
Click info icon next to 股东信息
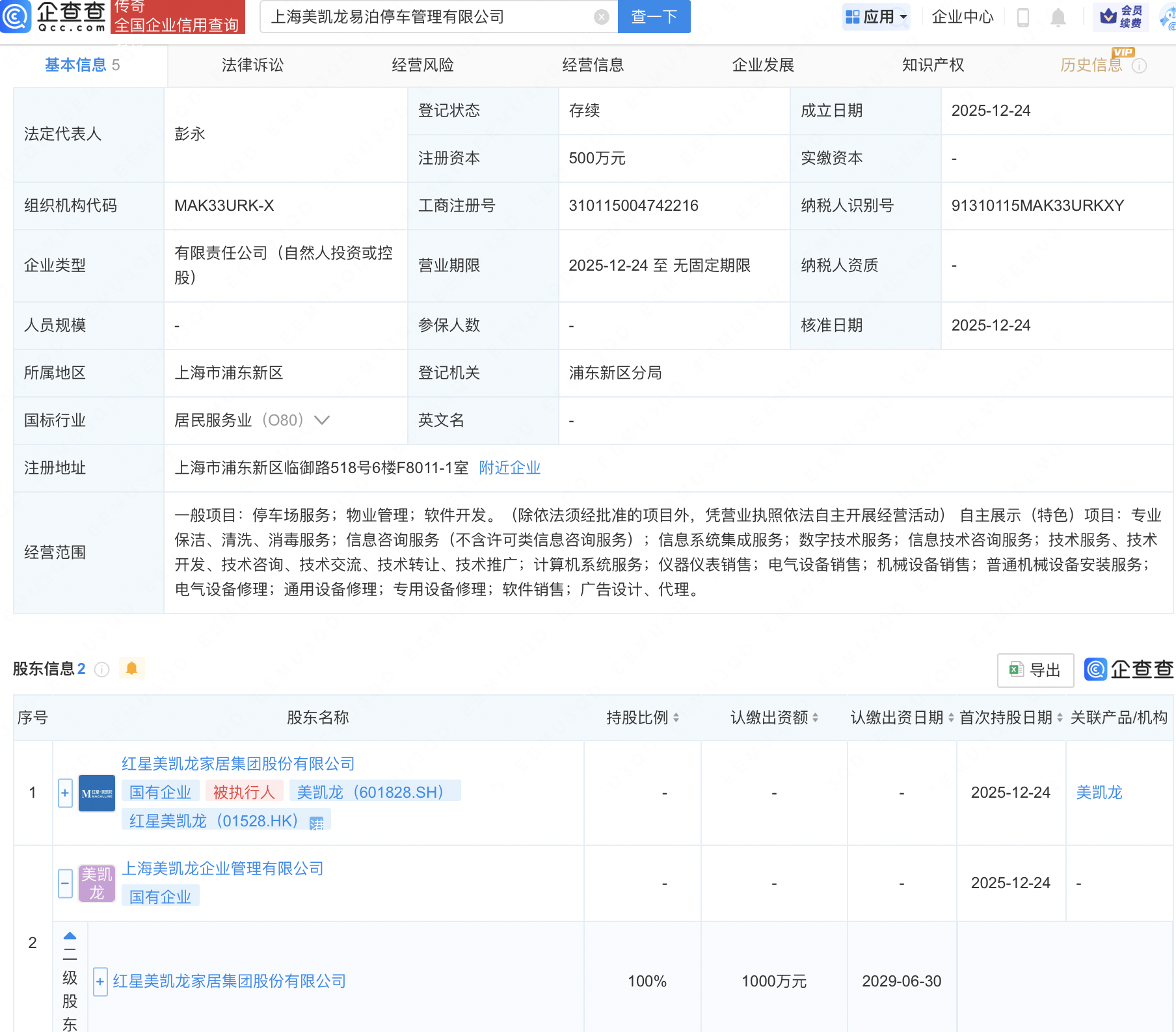point(101,670)
